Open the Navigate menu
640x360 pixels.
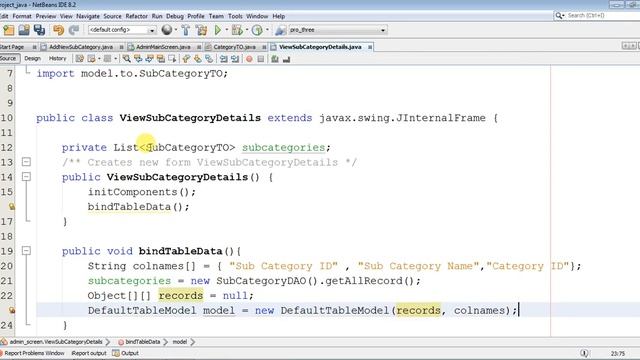(x=88, y=16)
